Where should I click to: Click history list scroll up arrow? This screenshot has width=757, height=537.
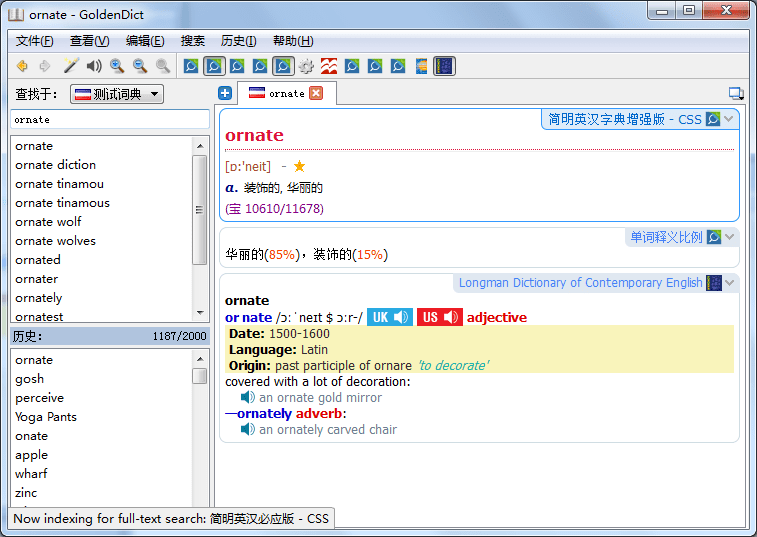(x=200, y=359)
